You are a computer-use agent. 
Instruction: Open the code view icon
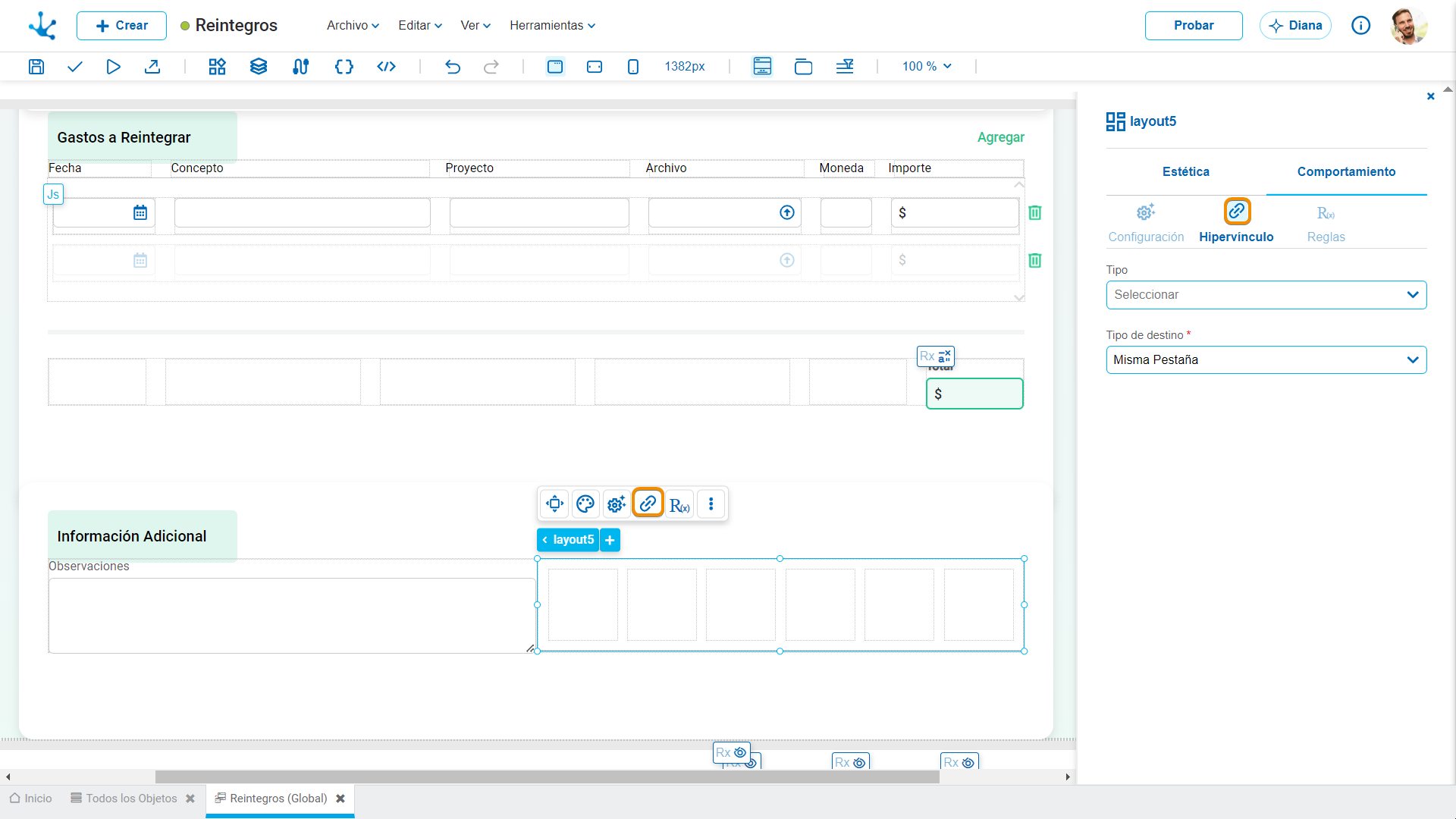click(386, 67)
